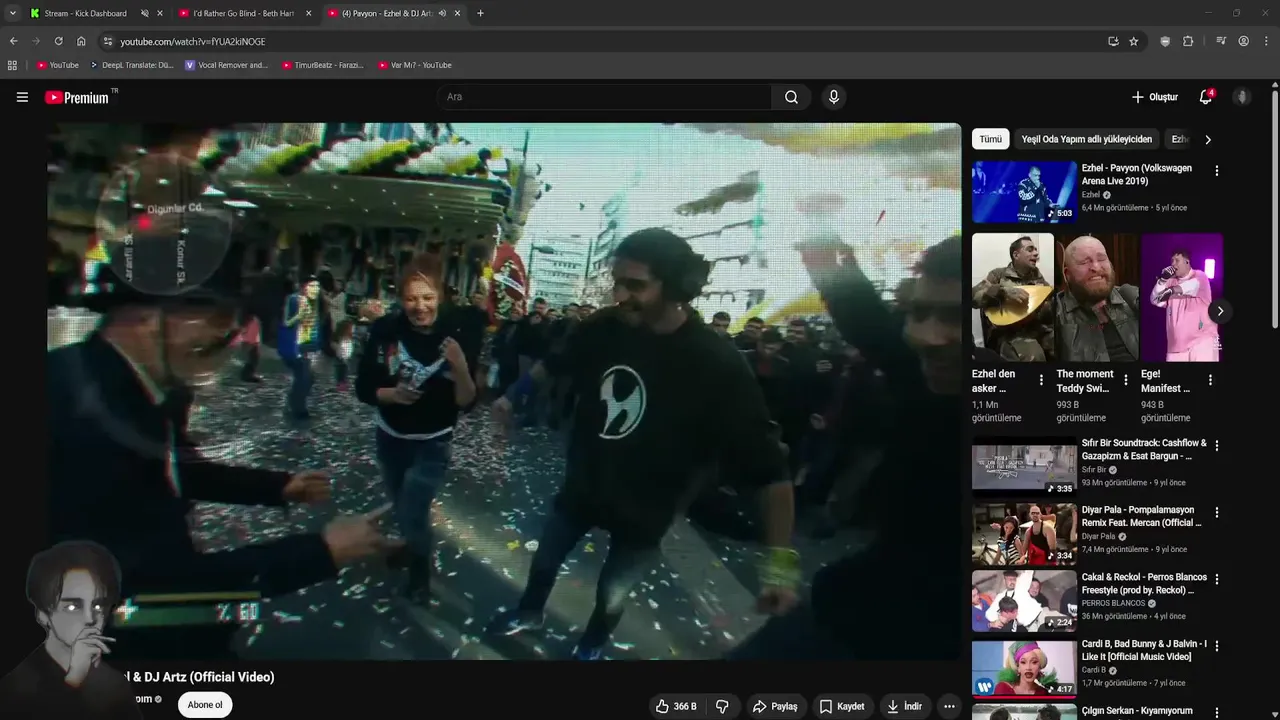Click install app icon in address bar
The image size is (1280, 720).
coord(1113,41)
